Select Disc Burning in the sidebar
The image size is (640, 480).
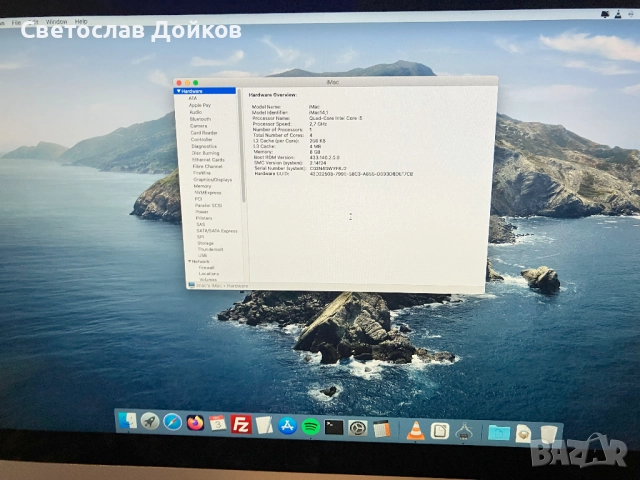(x=205, y=153)
